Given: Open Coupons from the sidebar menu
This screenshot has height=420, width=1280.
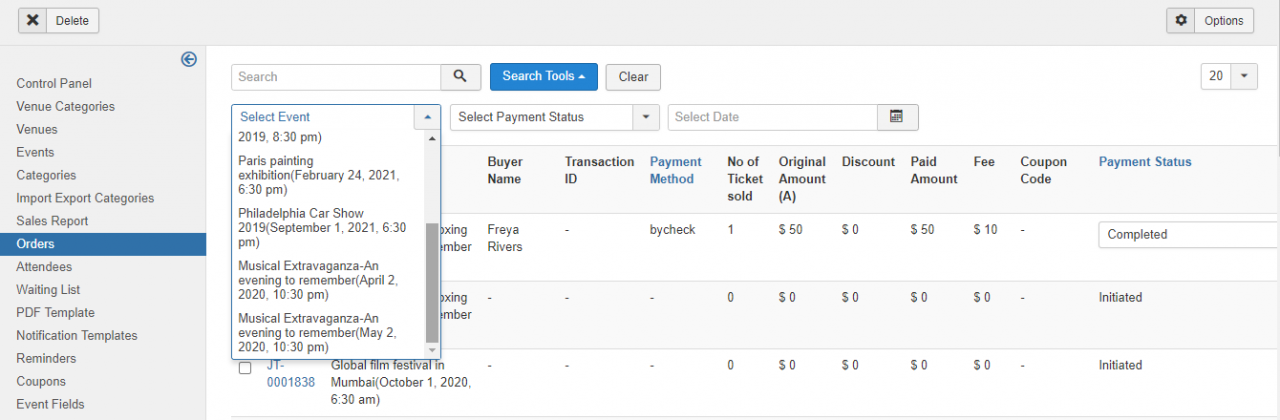Looking at the screenshot, I should (x=41, y=381).
